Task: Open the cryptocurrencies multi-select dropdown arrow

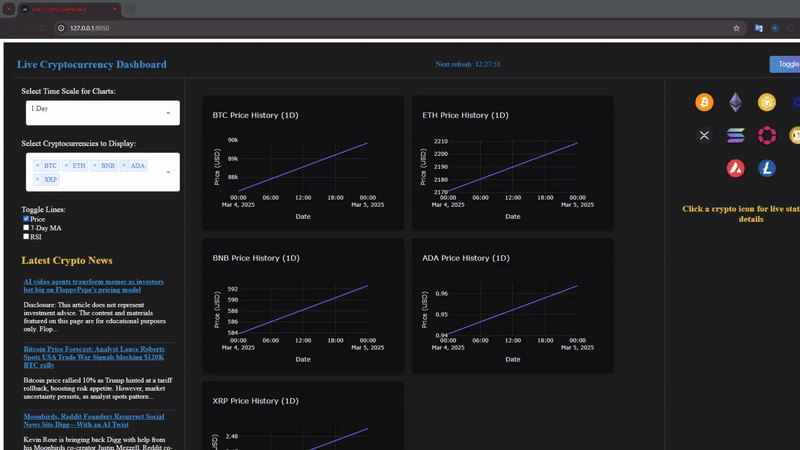Action: coord(168,172)
